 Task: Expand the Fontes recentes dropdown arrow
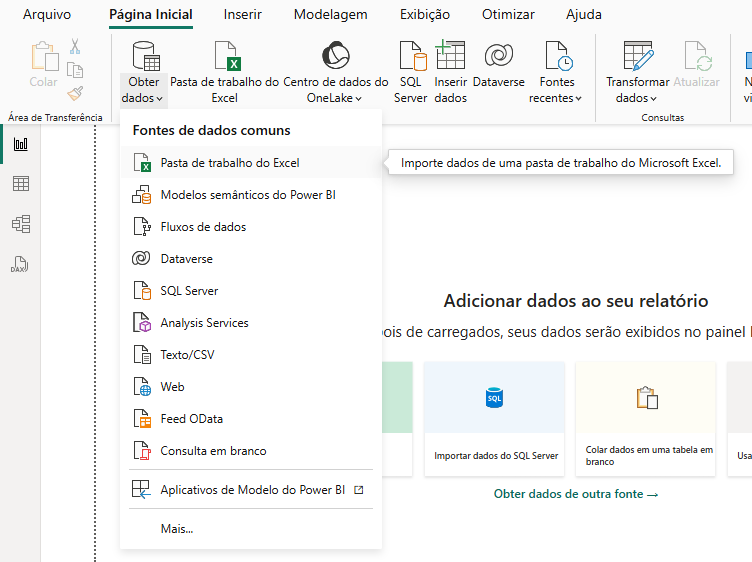coord(578,98)
